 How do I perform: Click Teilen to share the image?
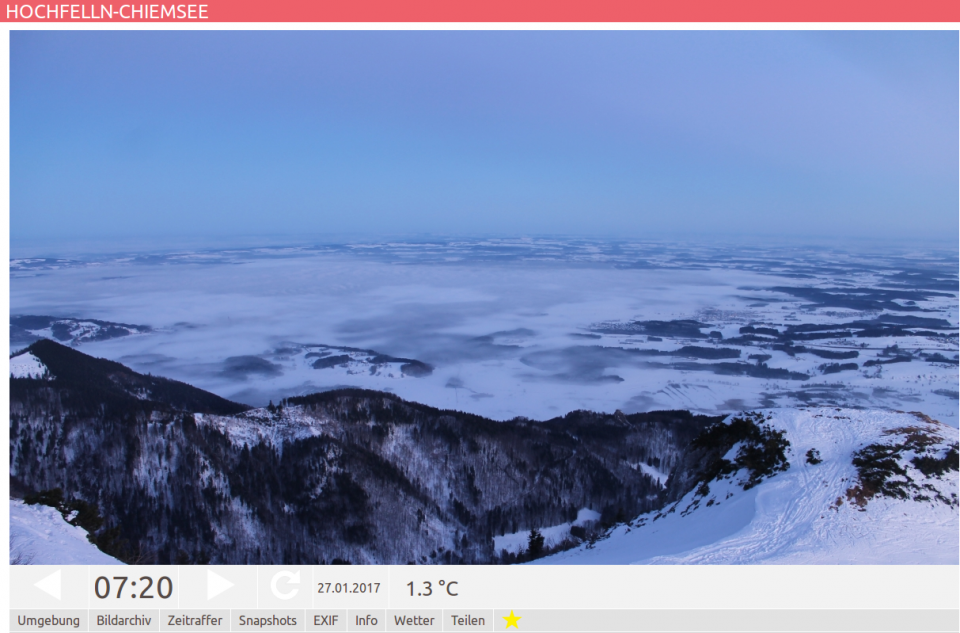[x=468, y=620]
